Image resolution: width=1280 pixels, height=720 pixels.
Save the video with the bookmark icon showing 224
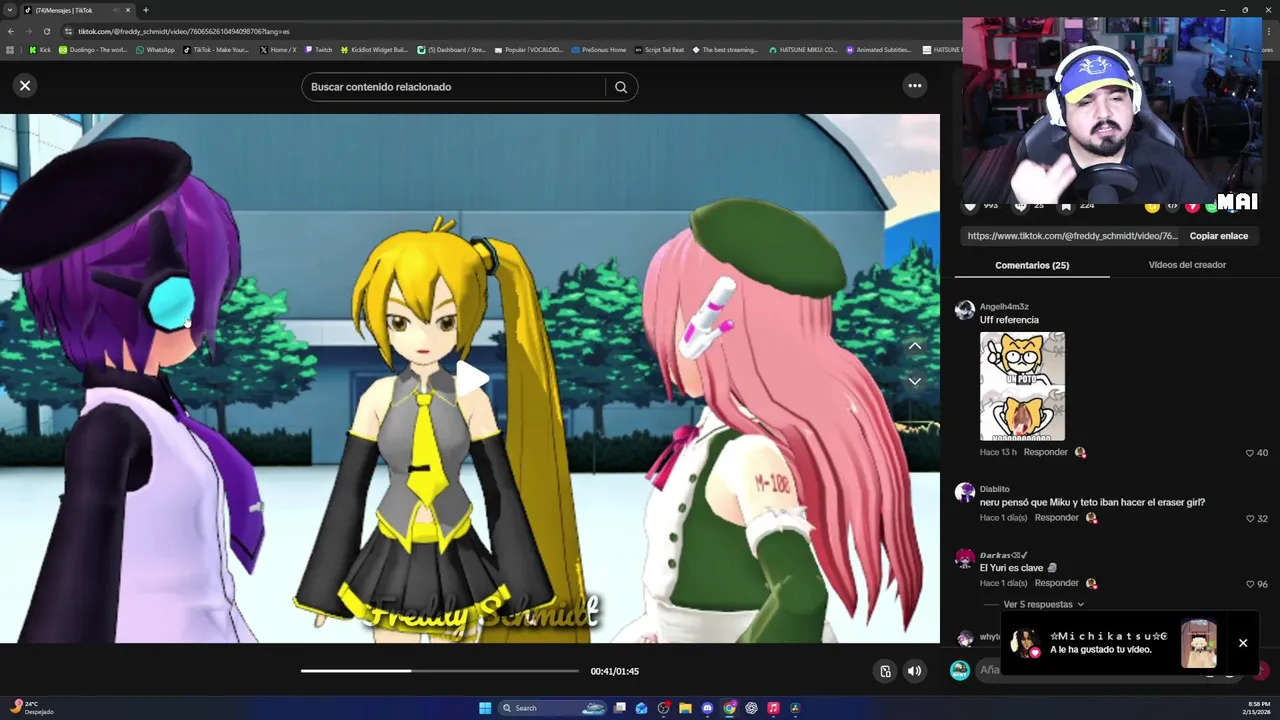[1066, 206]
